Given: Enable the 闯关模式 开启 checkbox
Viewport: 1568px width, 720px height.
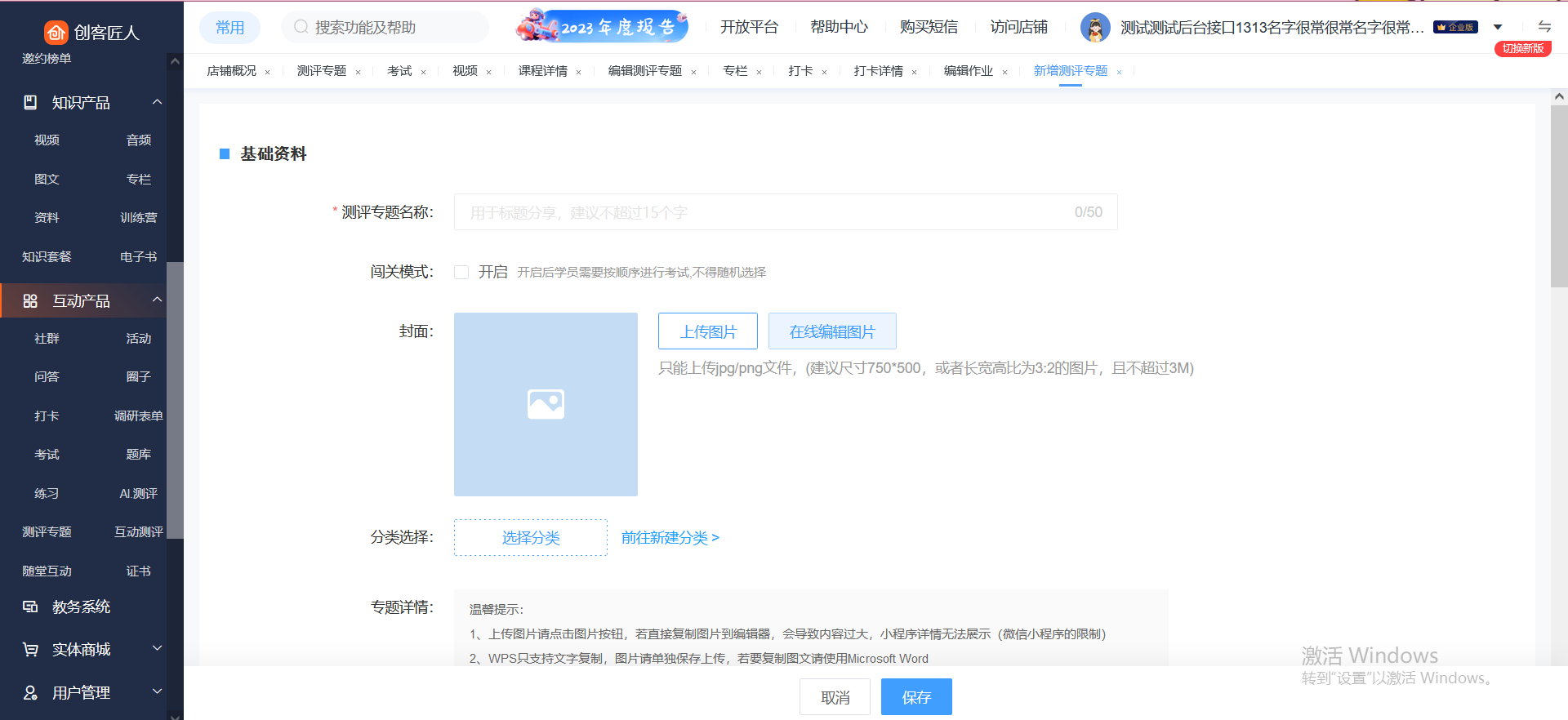Looking at the screenshot, I should 461,272.
